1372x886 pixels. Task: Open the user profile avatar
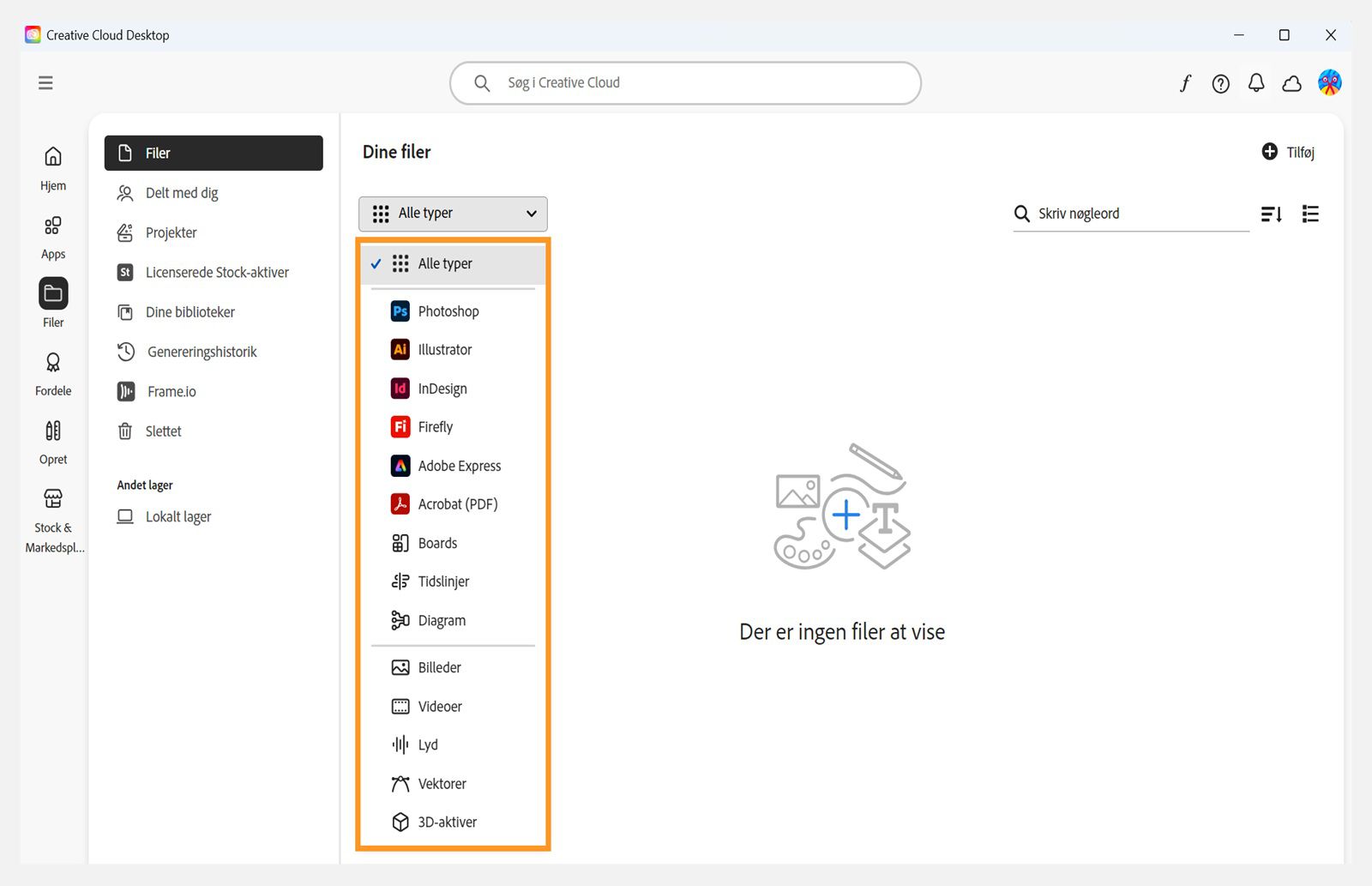pos(1330,82)
